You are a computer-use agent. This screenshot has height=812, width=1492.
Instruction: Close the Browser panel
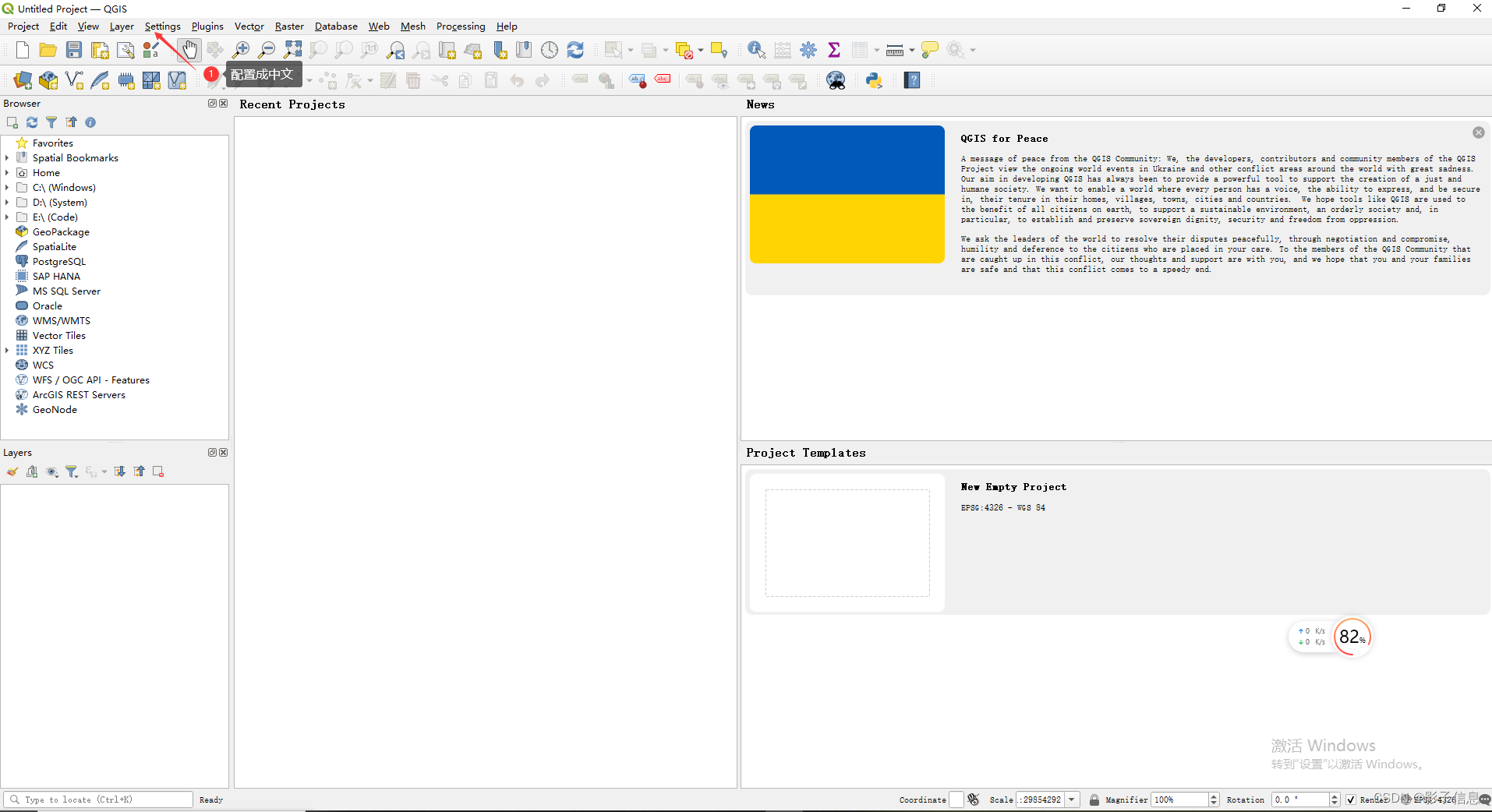(224, 103)
